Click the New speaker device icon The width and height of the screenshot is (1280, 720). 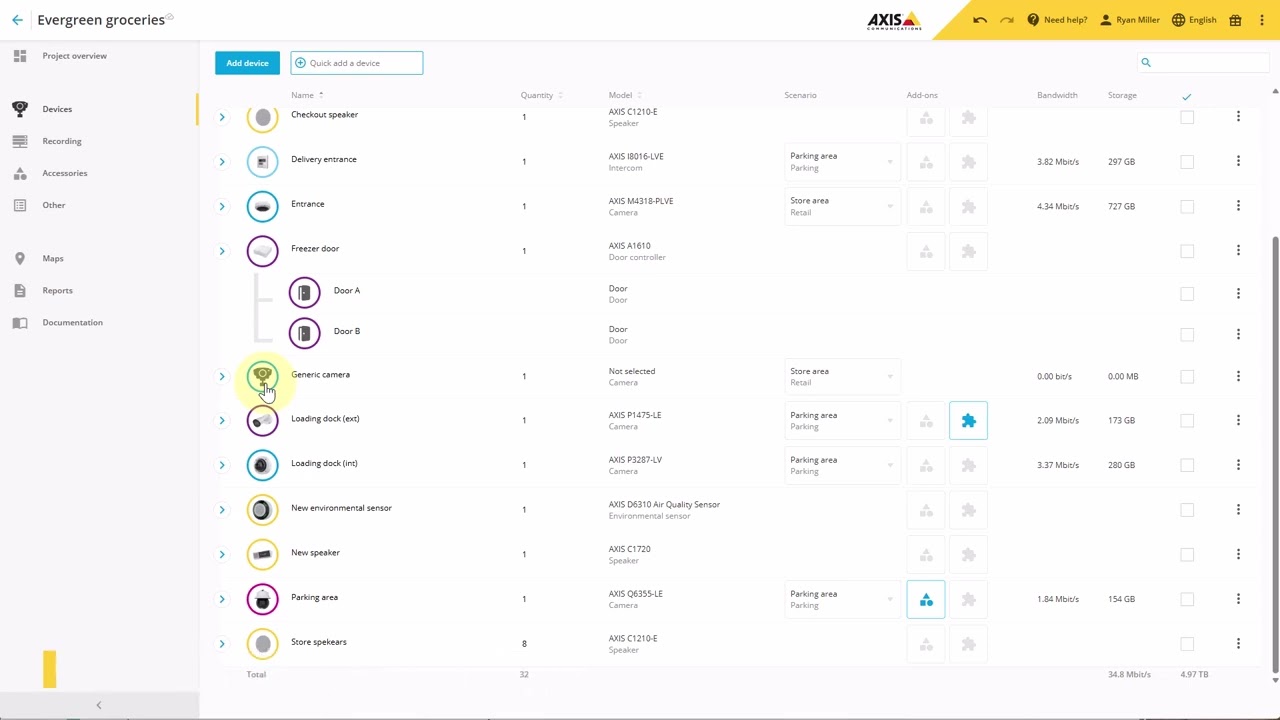point(262,554)
